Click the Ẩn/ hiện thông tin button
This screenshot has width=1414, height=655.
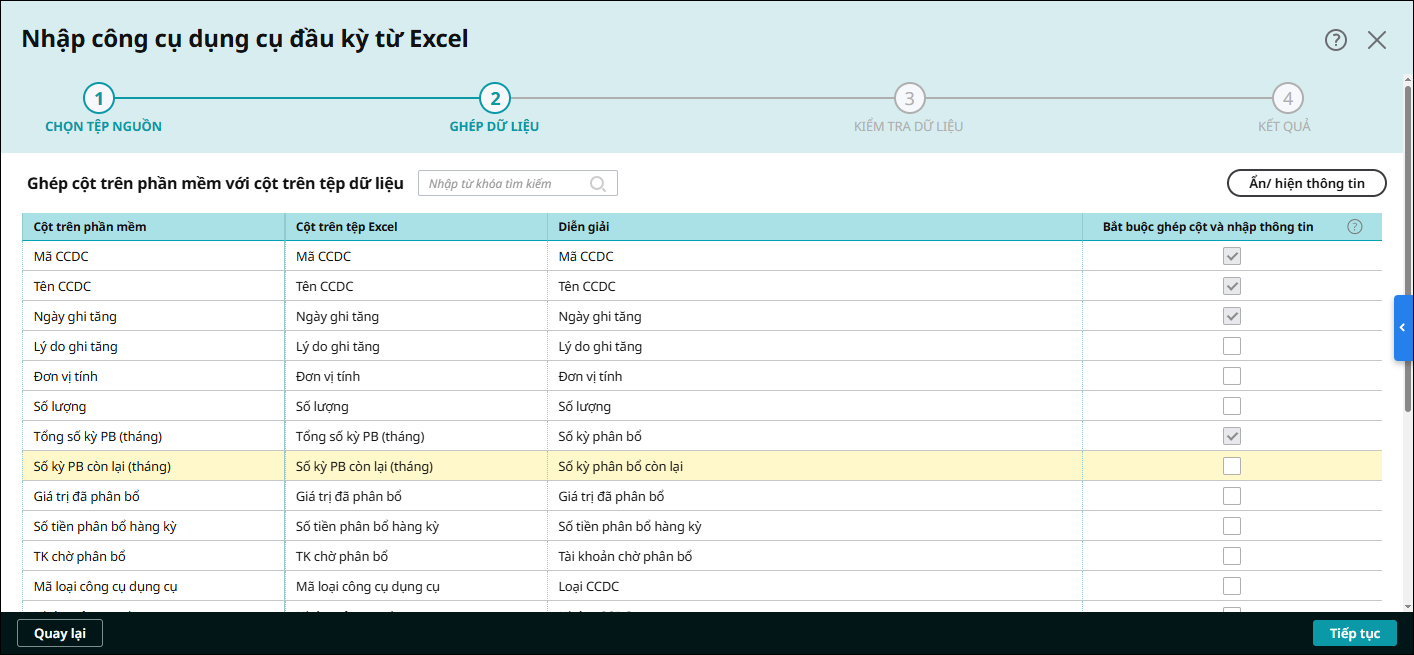tap(1306, 184)
